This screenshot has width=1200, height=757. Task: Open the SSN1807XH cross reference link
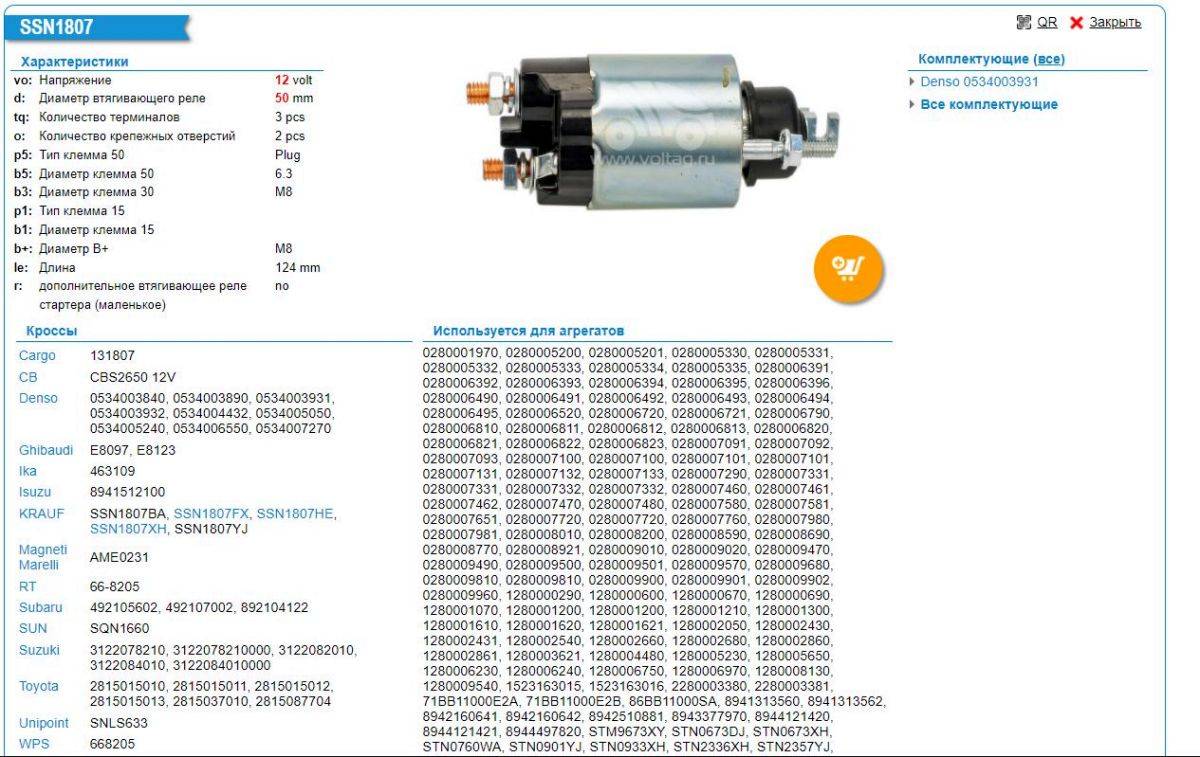[128, 528]
